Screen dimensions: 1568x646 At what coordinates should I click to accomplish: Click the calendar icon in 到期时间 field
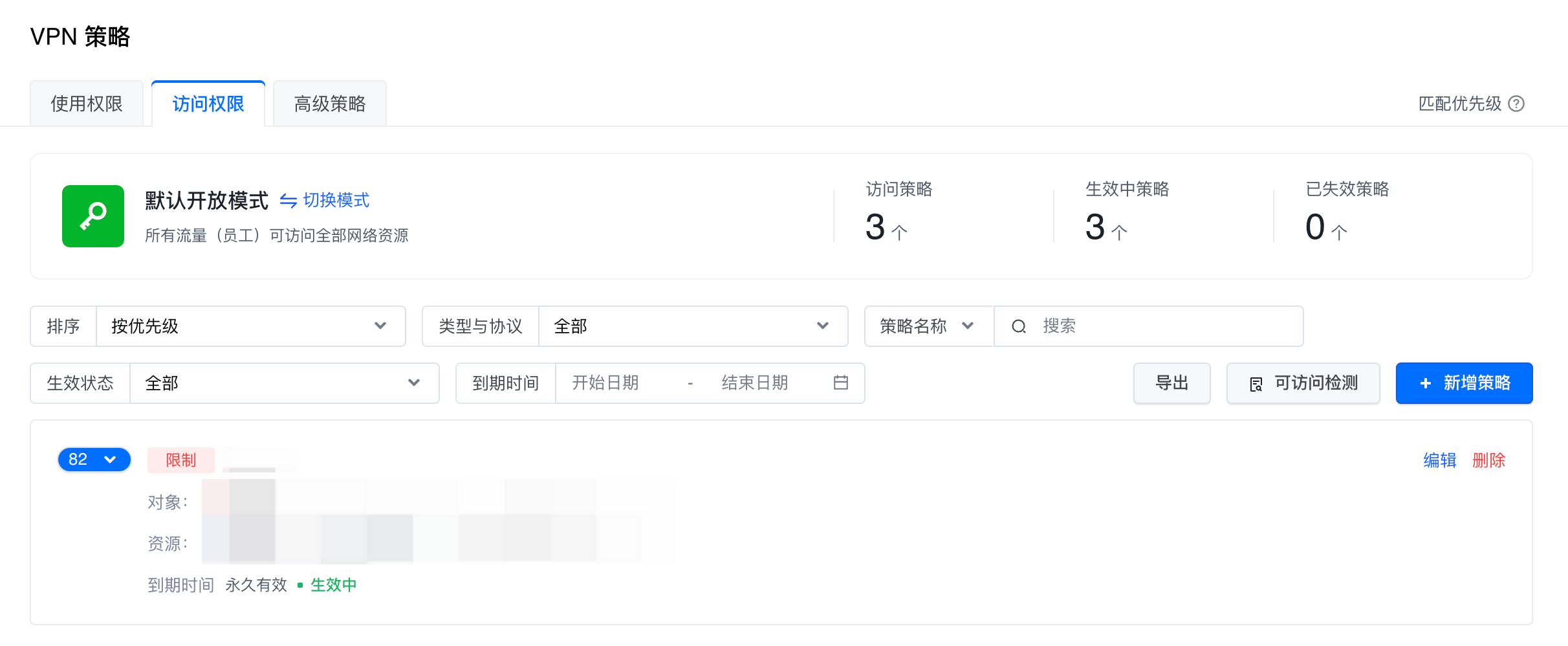click(840, 383)
